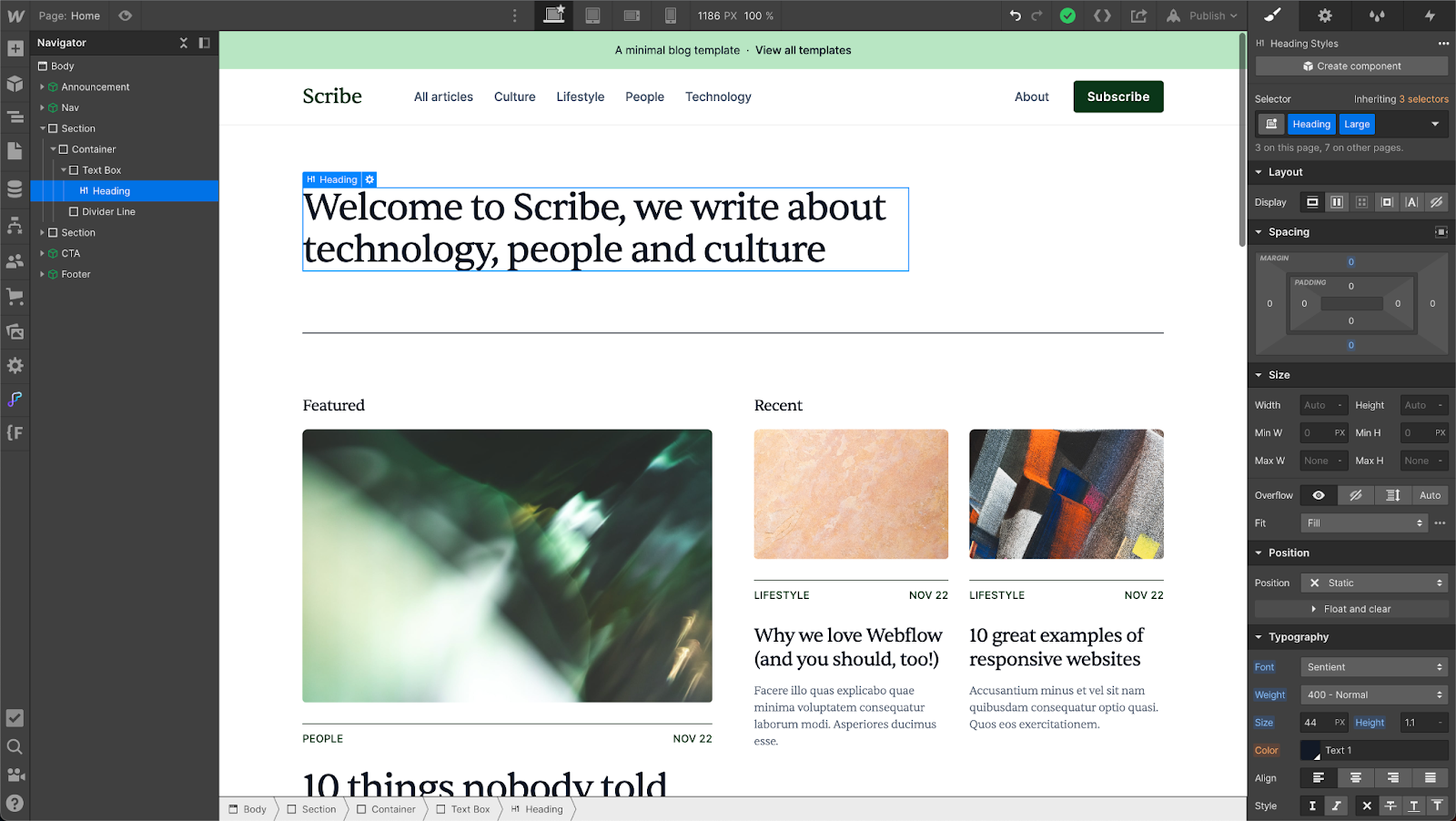The width and height of the screenshot is (1456, 821).
Task: Switch to mobile portrait breakpoint
Action: 671,15
